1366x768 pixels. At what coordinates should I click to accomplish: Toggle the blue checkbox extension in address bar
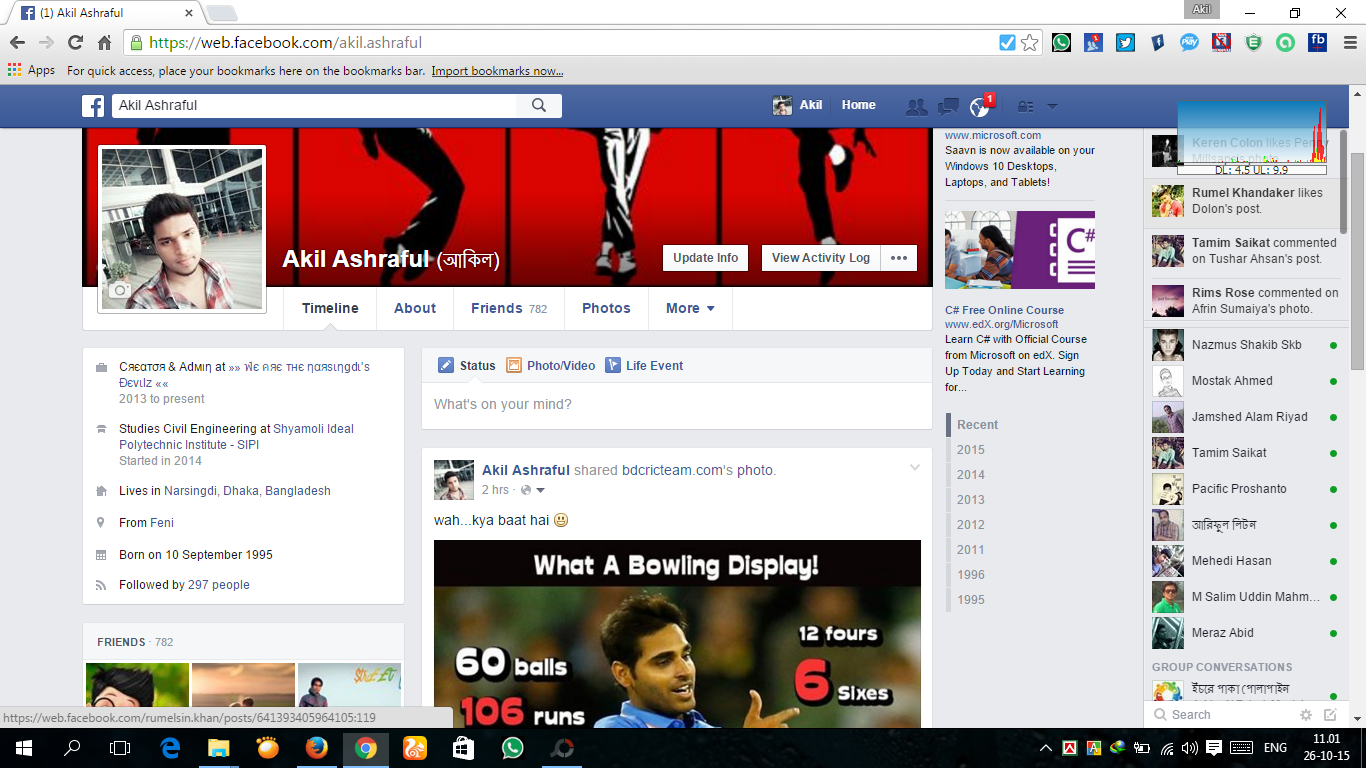(1007, 43)
